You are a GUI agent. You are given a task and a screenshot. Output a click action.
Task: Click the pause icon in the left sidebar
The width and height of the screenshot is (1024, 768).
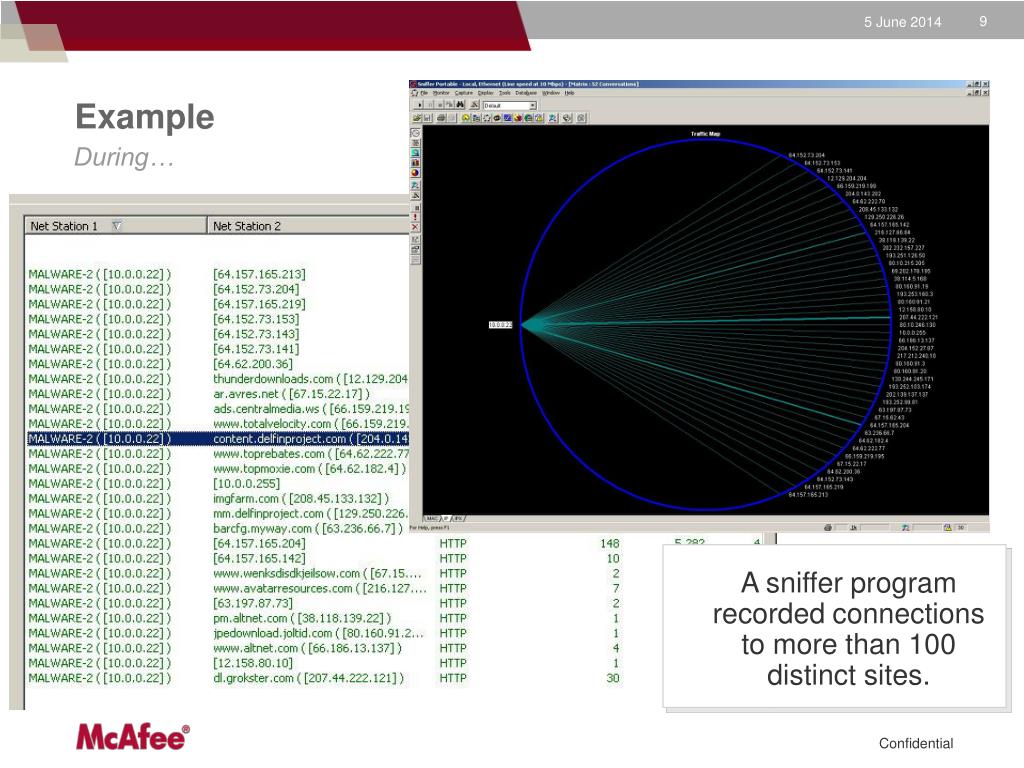pyautogui.click(x=415, y=207)
